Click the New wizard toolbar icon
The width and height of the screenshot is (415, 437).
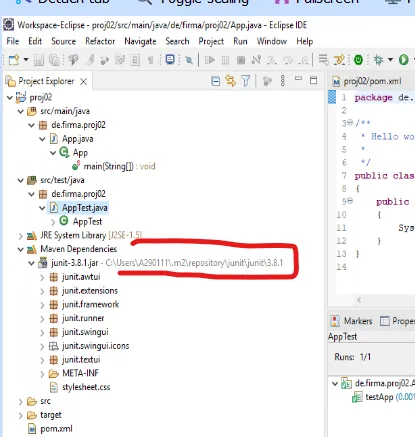coord(13,60)
